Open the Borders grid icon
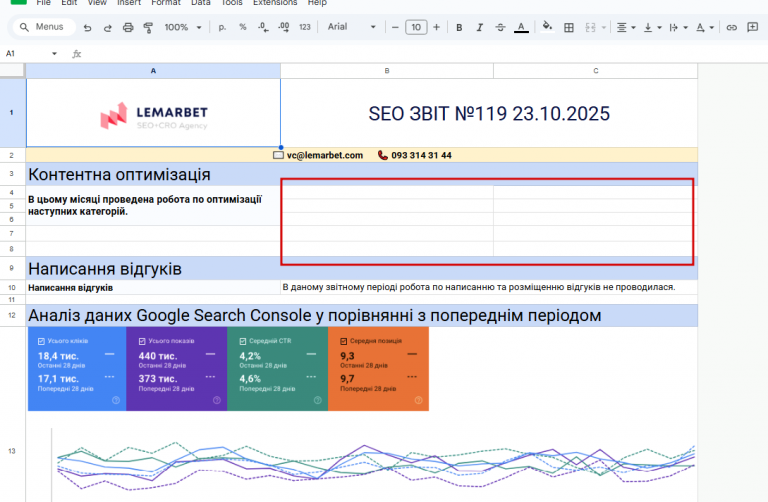The width and height of the screenshot is (768, 502). (569, 27)
